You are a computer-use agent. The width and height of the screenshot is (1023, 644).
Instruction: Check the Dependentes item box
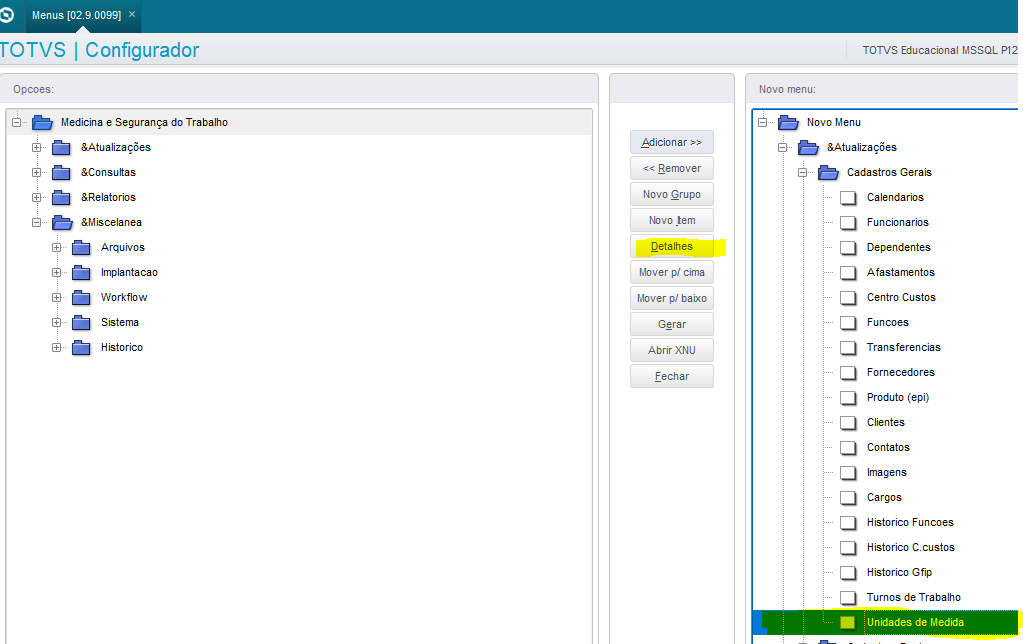click(x=848, y=247)
